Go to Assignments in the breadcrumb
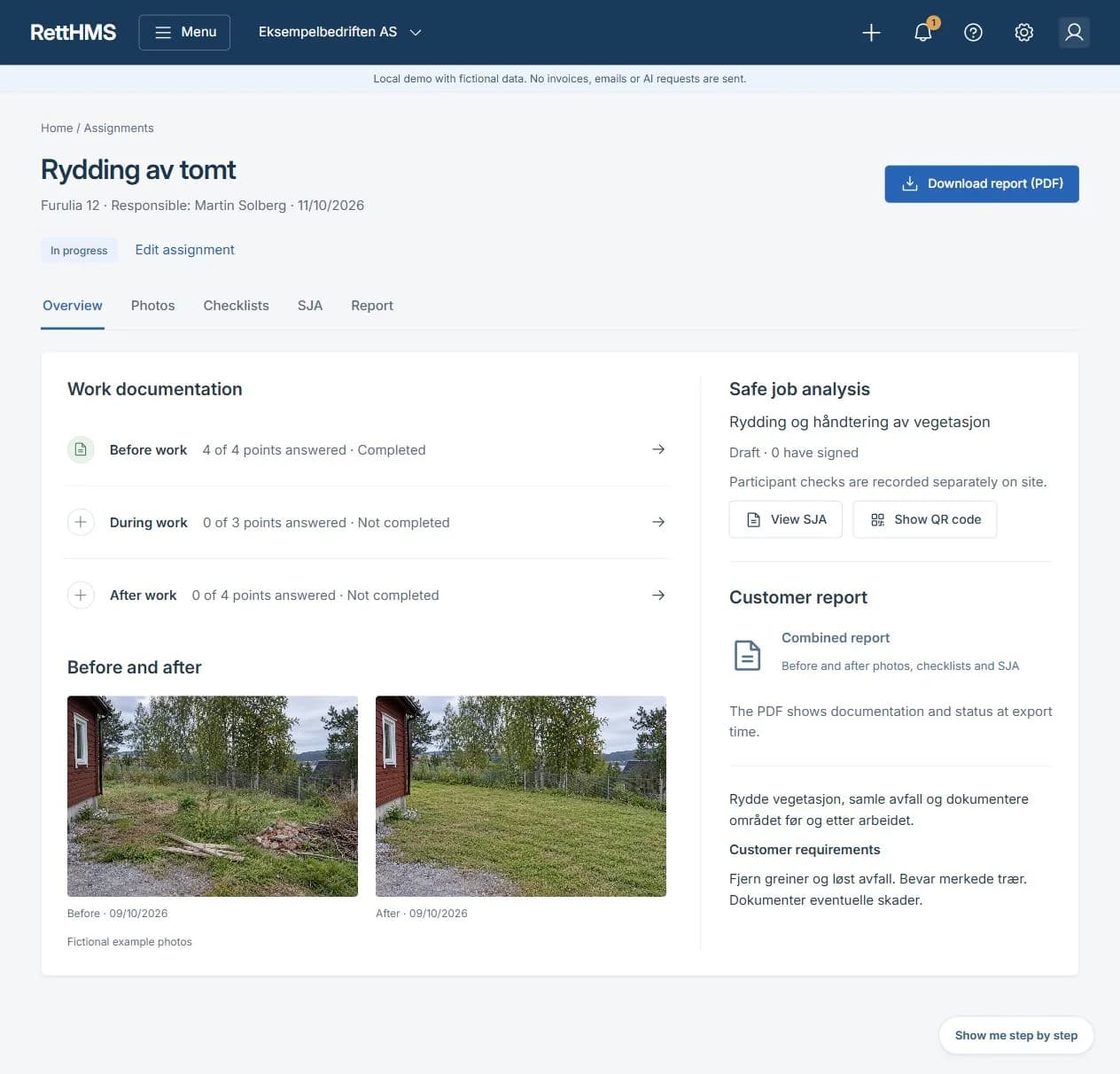The image size is (1120, 1074). [119, 128]
